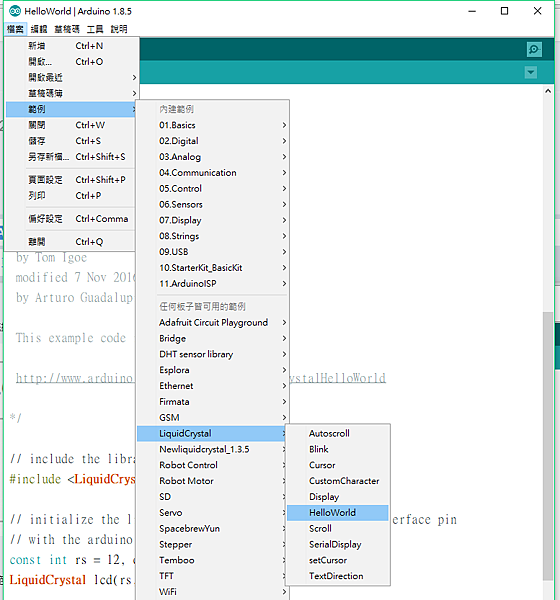Expand 01.Basics examples submenu

[x=212, y=125]
